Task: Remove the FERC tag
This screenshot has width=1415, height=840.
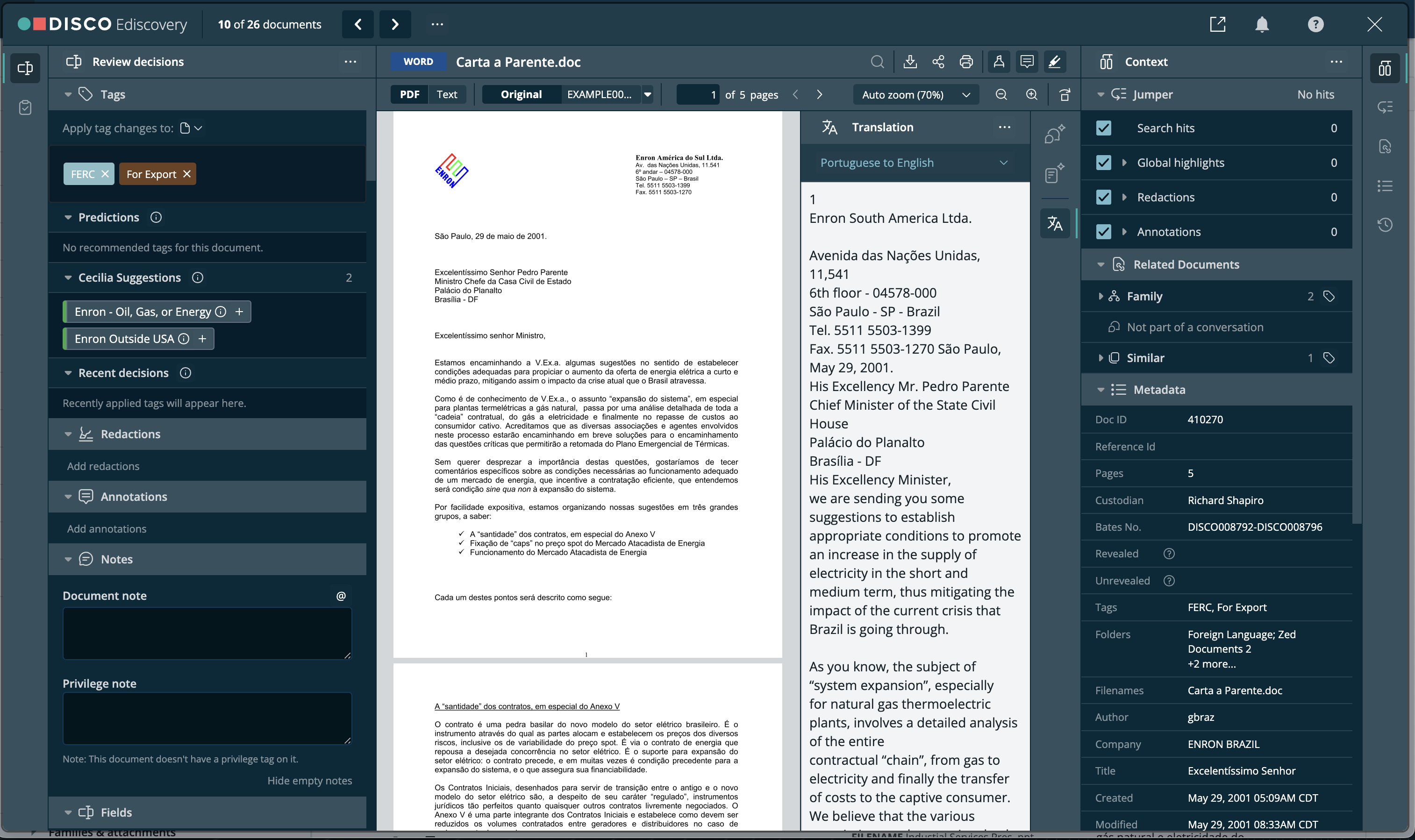Action: tap(105, 174)
